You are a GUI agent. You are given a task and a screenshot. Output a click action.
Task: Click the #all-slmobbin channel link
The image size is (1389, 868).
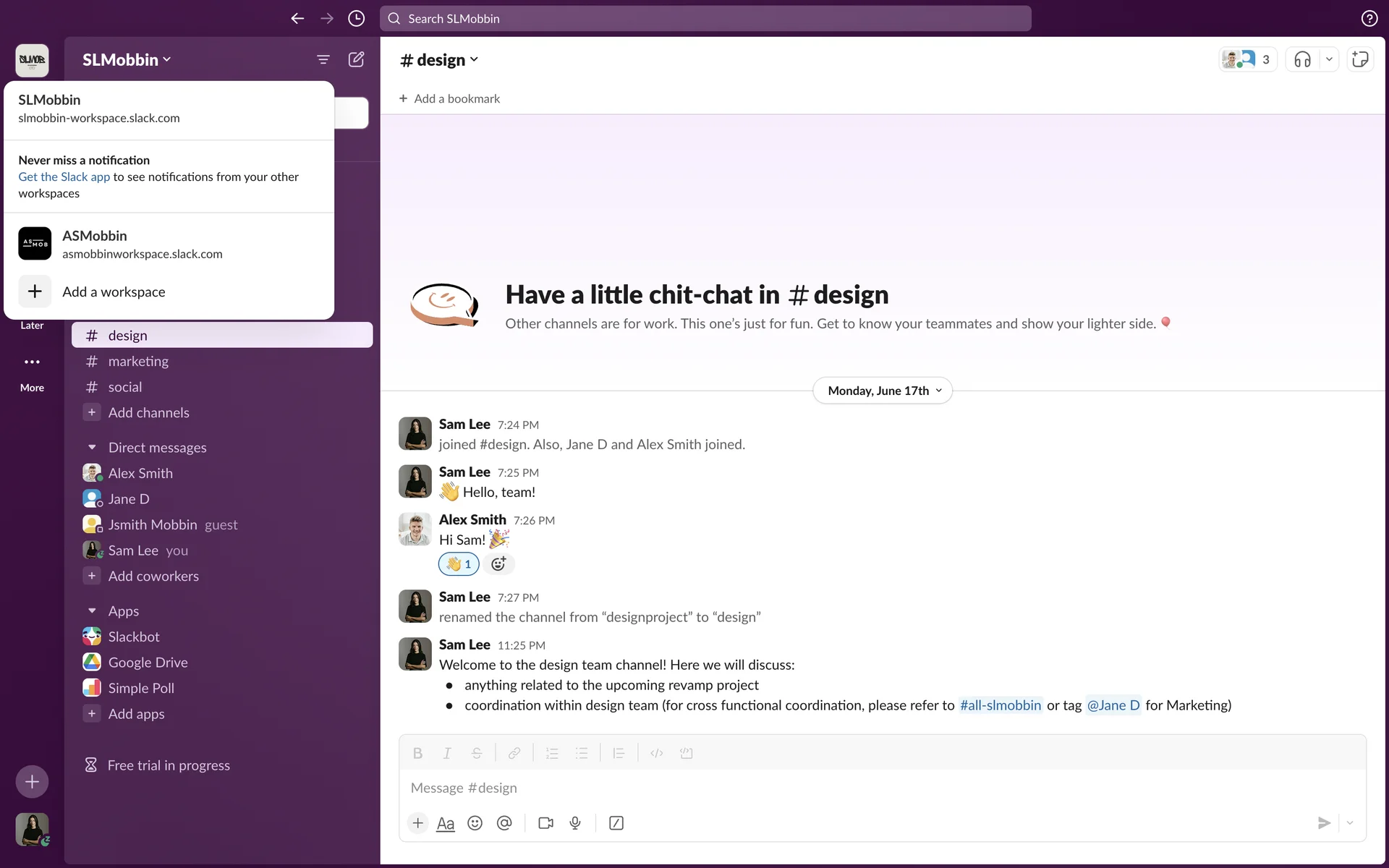[x=1000, y=705]
